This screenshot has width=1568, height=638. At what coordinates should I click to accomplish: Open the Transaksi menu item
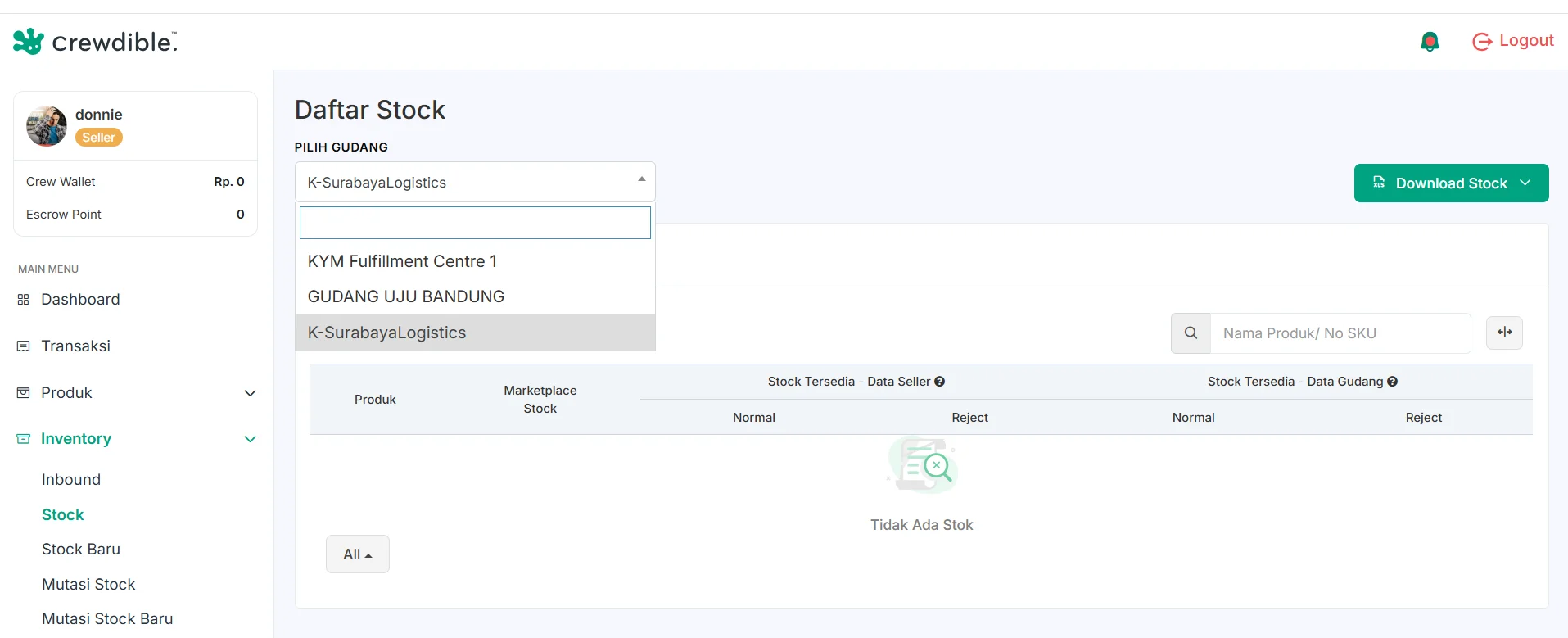coord(75,346)
